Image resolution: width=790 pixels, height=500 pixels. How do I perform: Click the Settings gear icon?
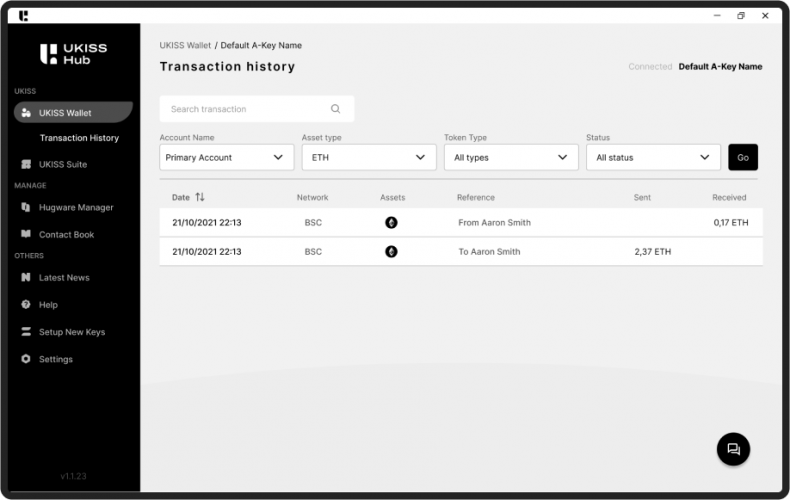[26, 359]
